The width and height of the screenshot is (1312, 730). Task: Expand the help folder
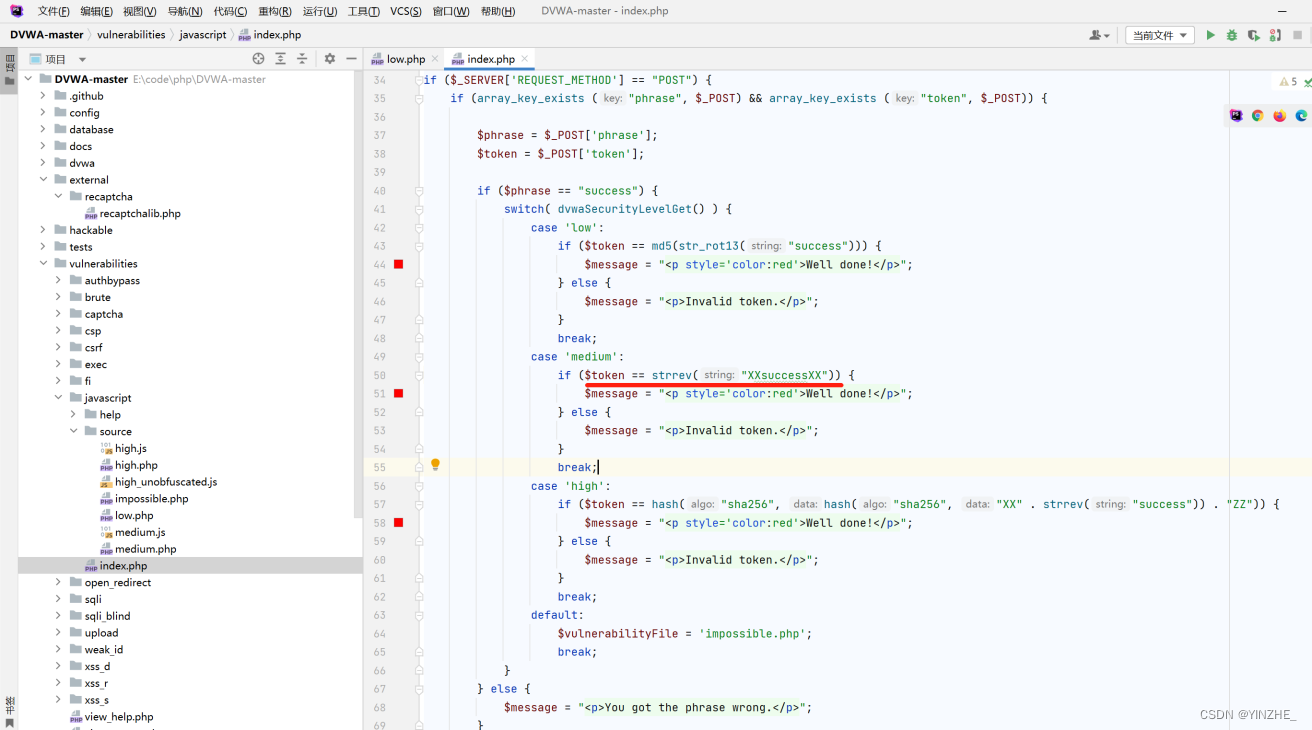pyautogui.click(x=74, y=415)
